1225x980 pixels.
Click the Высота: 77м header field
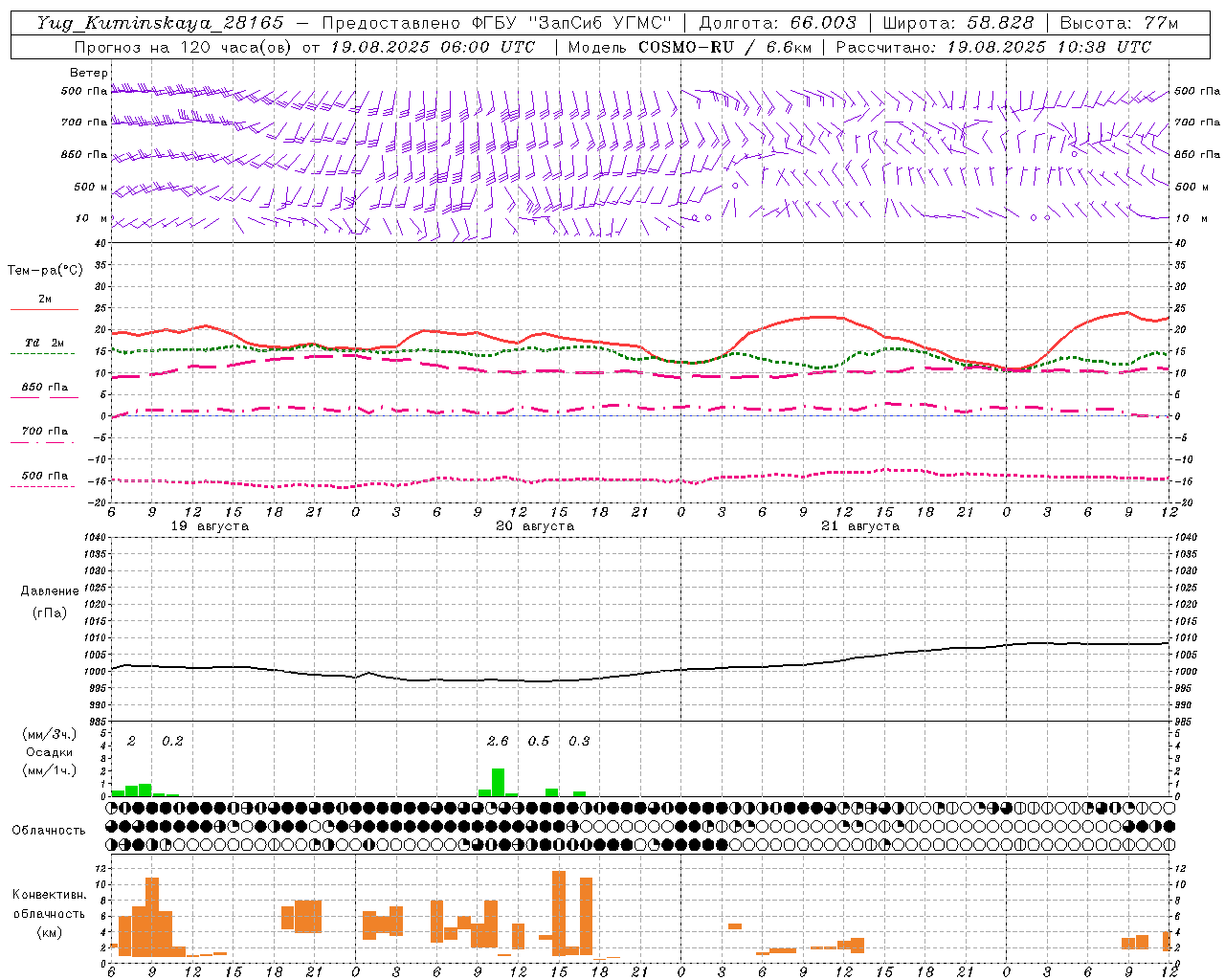1119,23
